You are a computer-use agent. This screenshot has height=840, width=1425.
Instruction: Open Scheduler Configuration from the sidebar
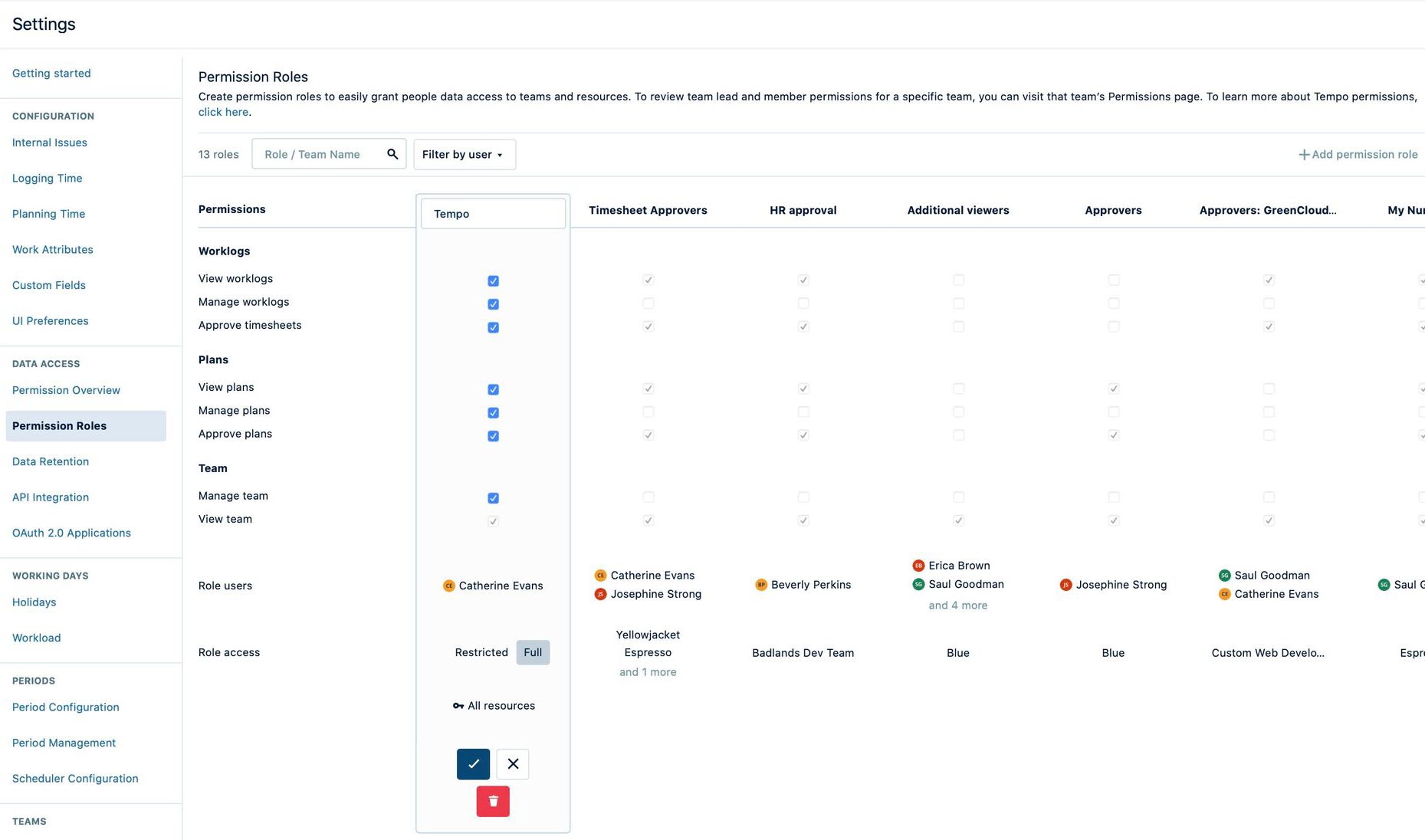coord(74,778)
